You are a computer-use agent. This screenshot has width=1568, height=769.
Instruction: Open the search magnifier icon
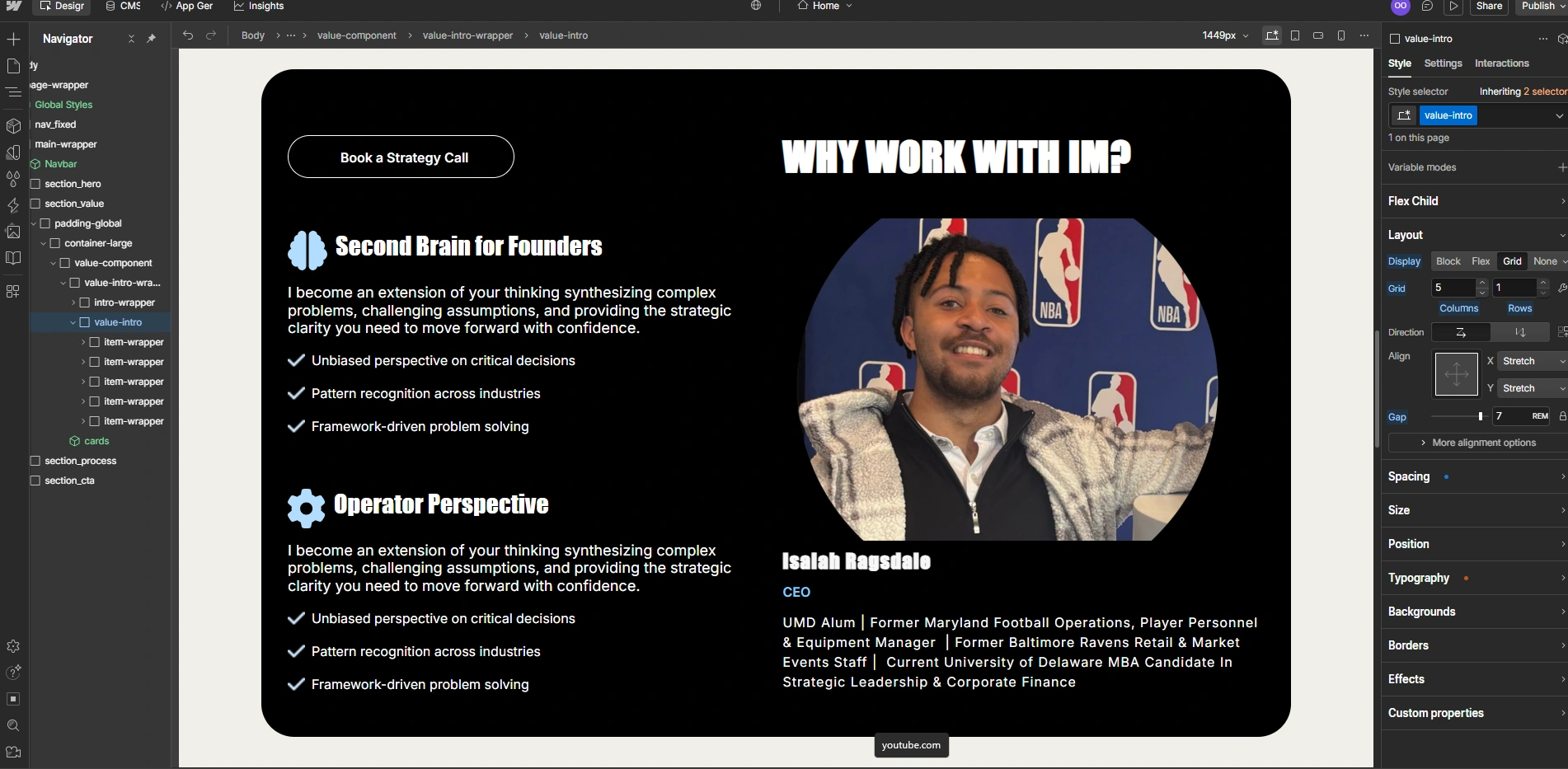tap(13, 725)
